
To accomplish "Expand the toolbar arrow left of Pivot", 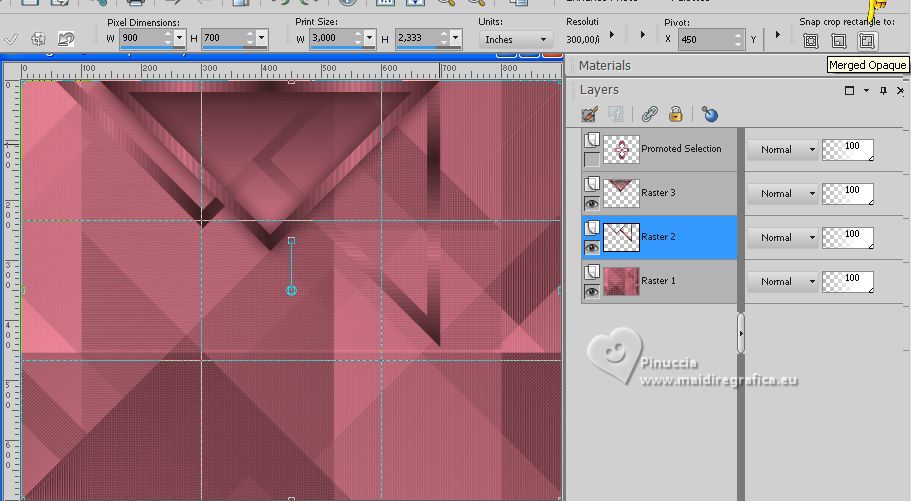I will point(643,35).
